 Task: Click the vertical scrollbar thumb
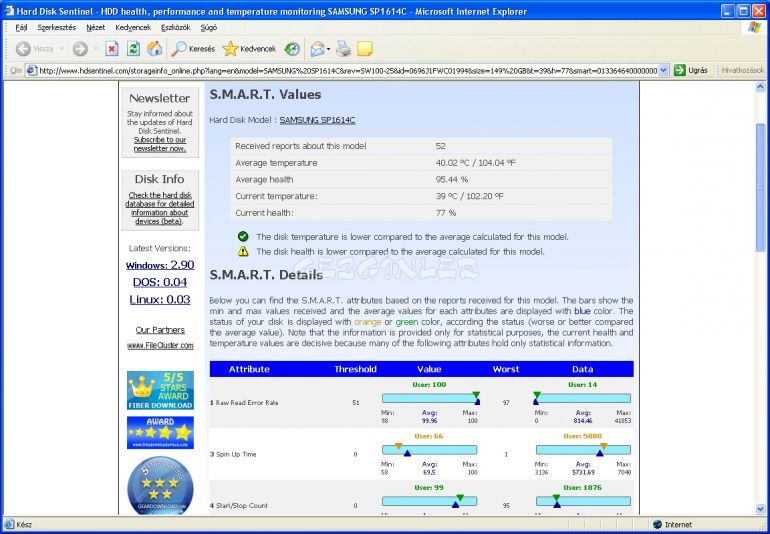coord(760,187)
